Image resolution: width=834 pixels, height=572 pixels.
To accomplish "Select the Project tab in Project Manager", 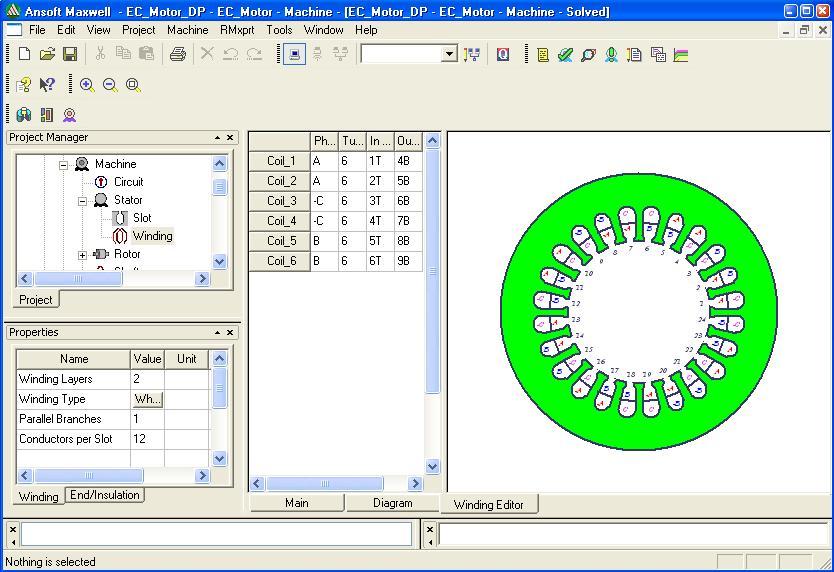I will tap(36, 300).
